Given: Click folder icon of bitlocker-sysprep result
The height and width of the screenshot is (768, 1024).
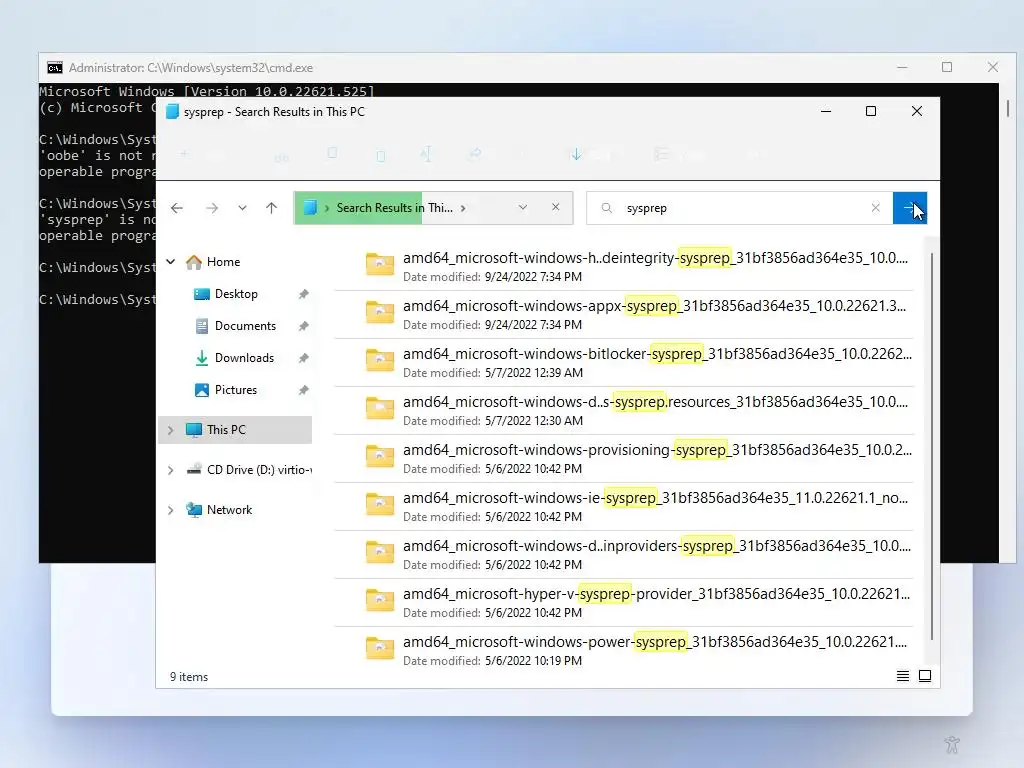Looking at the screenshot, I should pyautogui.click(x=379, y=360).
